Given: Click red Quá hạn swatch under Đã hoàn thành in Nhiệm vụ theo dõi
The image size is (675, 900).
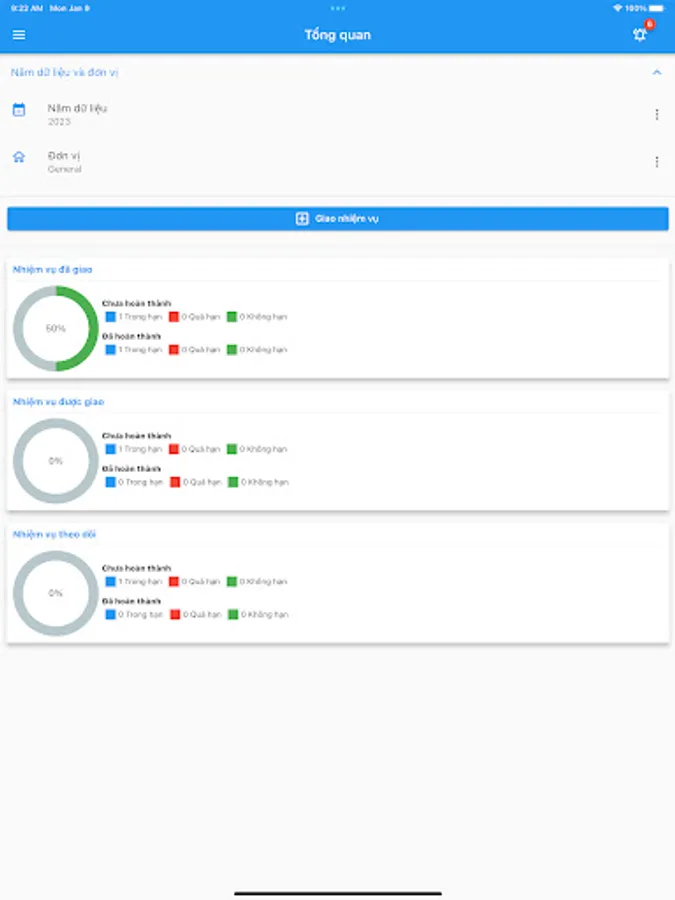Looking at the screenshot, I should (x=175, y=614).
